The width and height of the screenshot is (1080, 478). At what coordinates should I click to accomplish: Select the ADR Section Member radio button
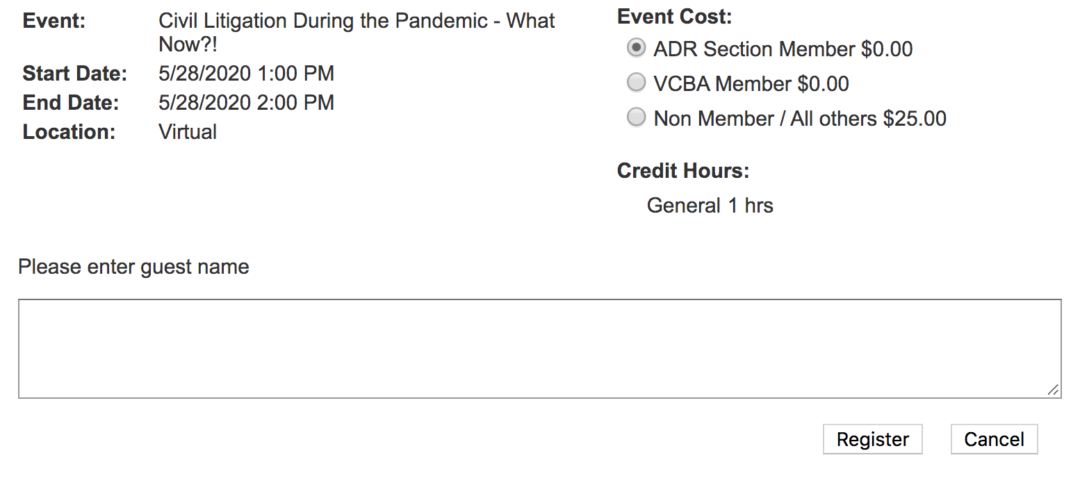634,49
